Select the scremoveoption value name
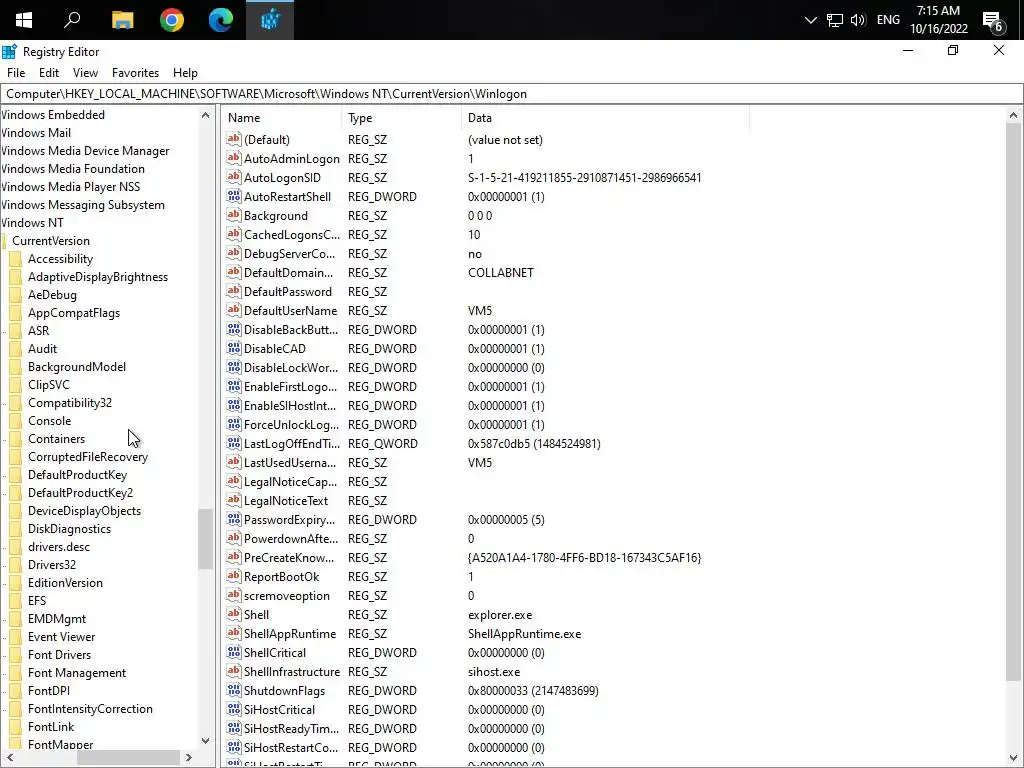Viewport: 1024px width, 768px height. (x=287, y=596)
